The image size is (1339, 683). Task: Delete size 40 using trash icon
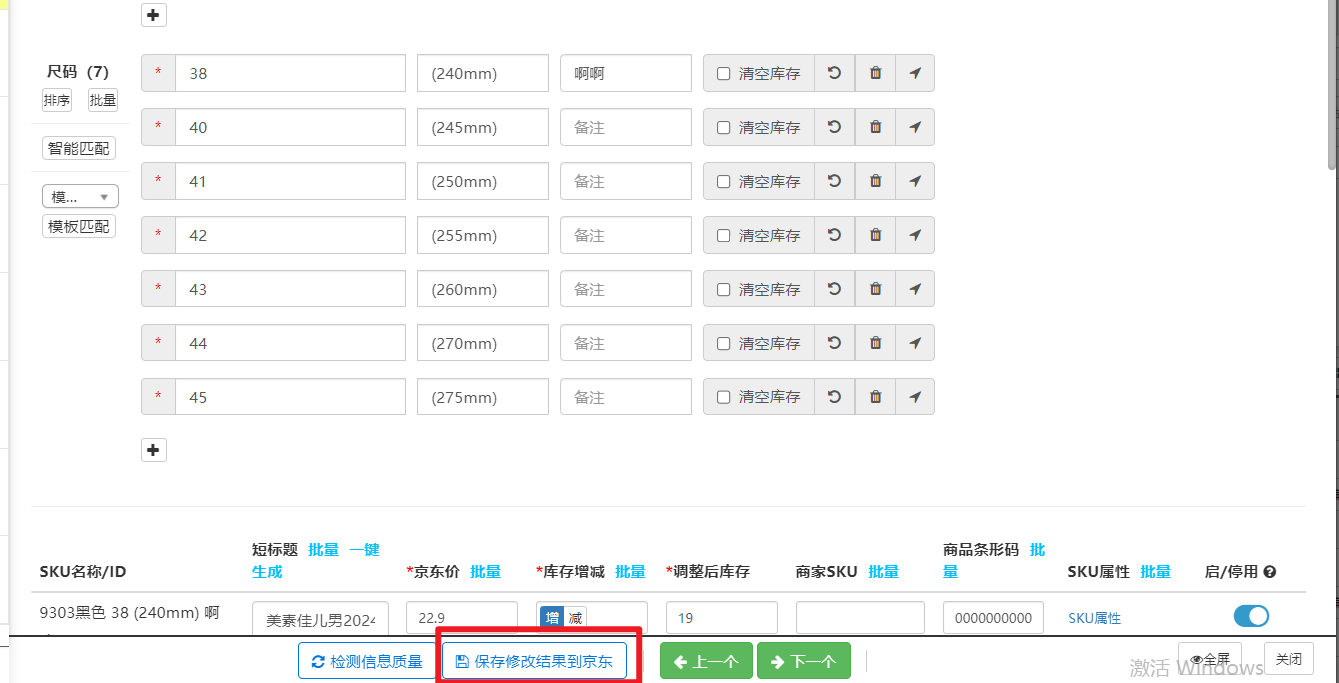(x=875, y=127)
